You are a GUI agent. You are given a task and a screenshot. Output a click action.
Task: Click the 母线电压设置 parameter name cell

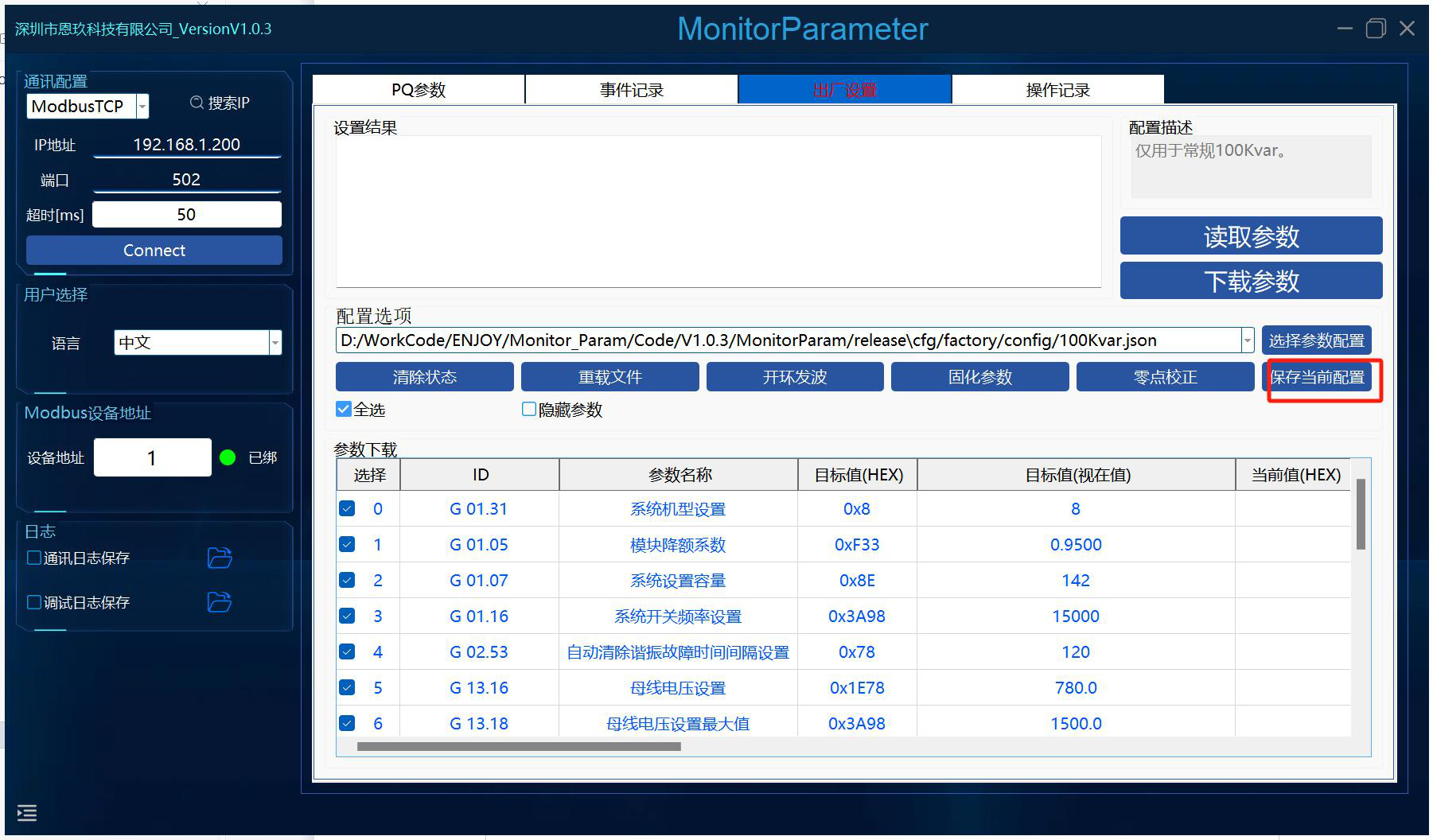click(678, 688)
